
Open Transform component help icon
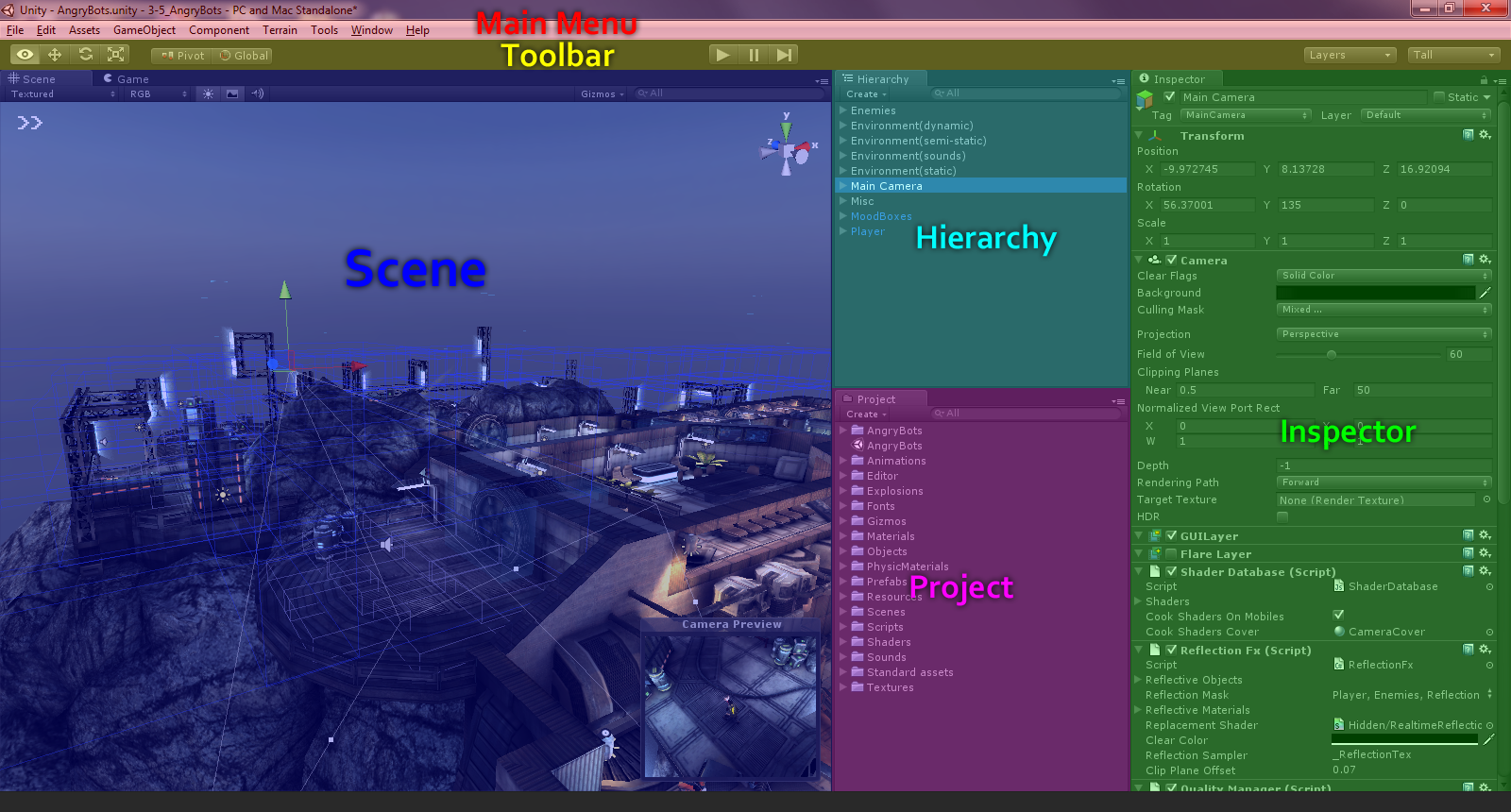pos(1468,135)
